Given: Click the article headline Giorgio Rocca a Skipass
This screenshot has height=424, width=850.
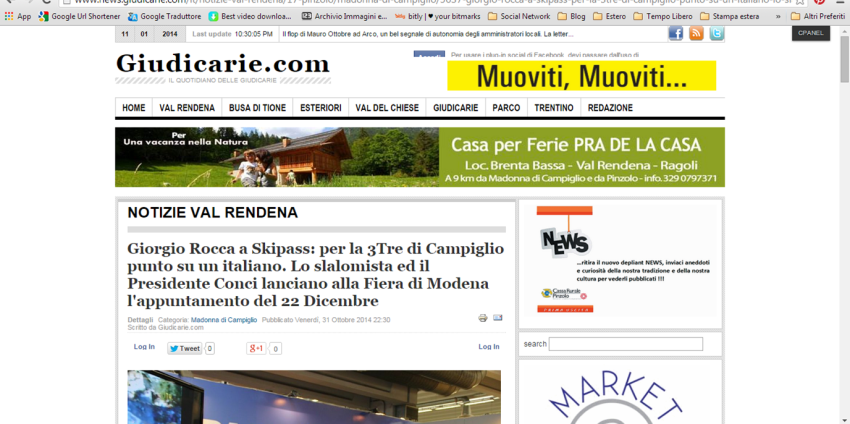Looking at the screenshot, I should pyautogui.click(x=316, y=275).
